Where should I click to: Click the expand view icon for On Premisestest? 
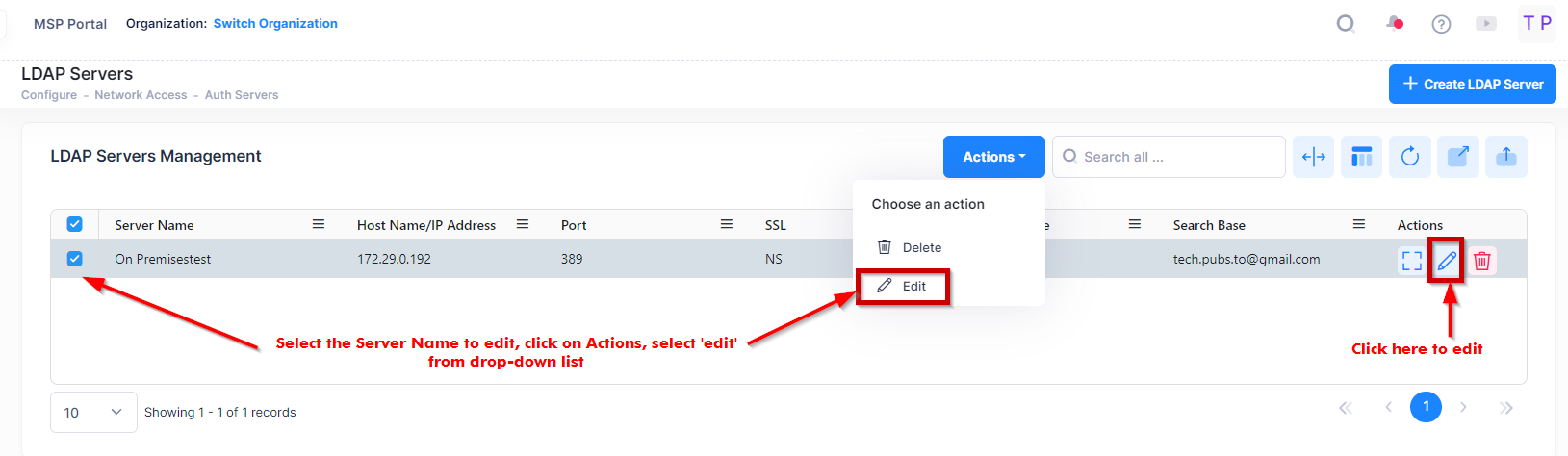click(x=1411, y=261)
